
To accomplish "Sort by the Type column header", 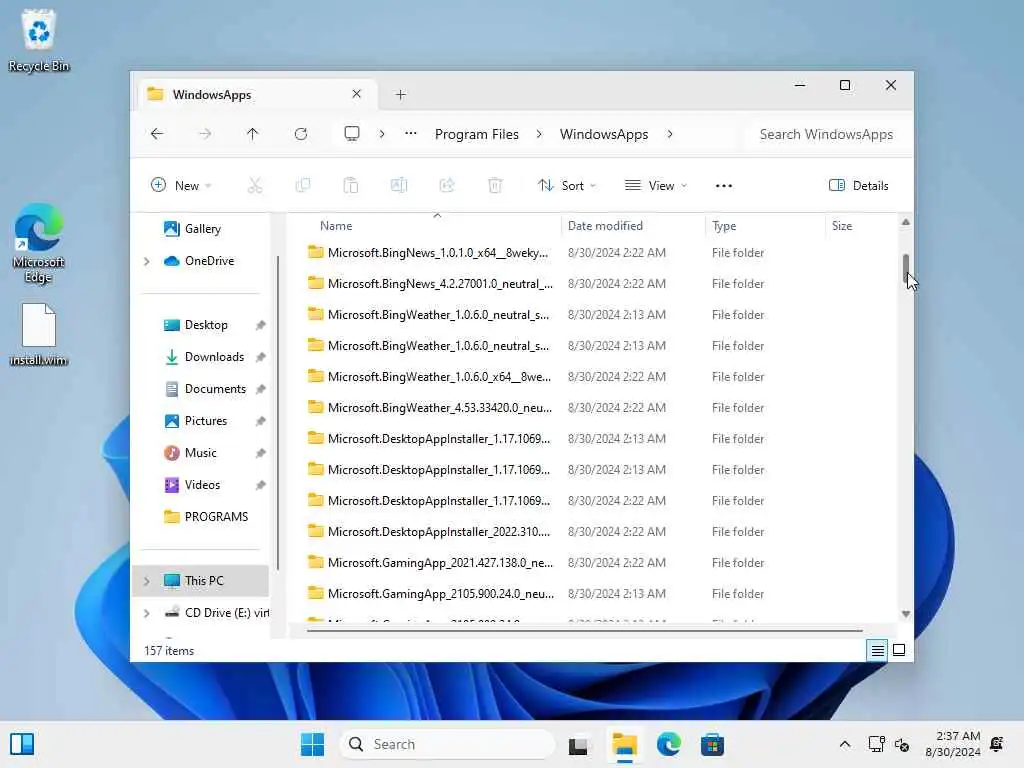I will (724, 226).
